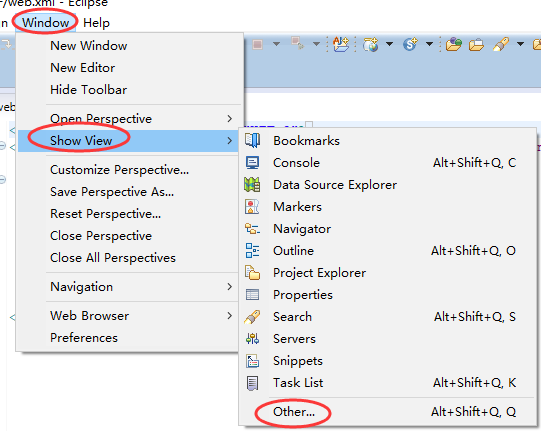The image size is (541, 431).
Task: Click the Bookmarks book icon in the submenu
Action: (x=253, y=140)
